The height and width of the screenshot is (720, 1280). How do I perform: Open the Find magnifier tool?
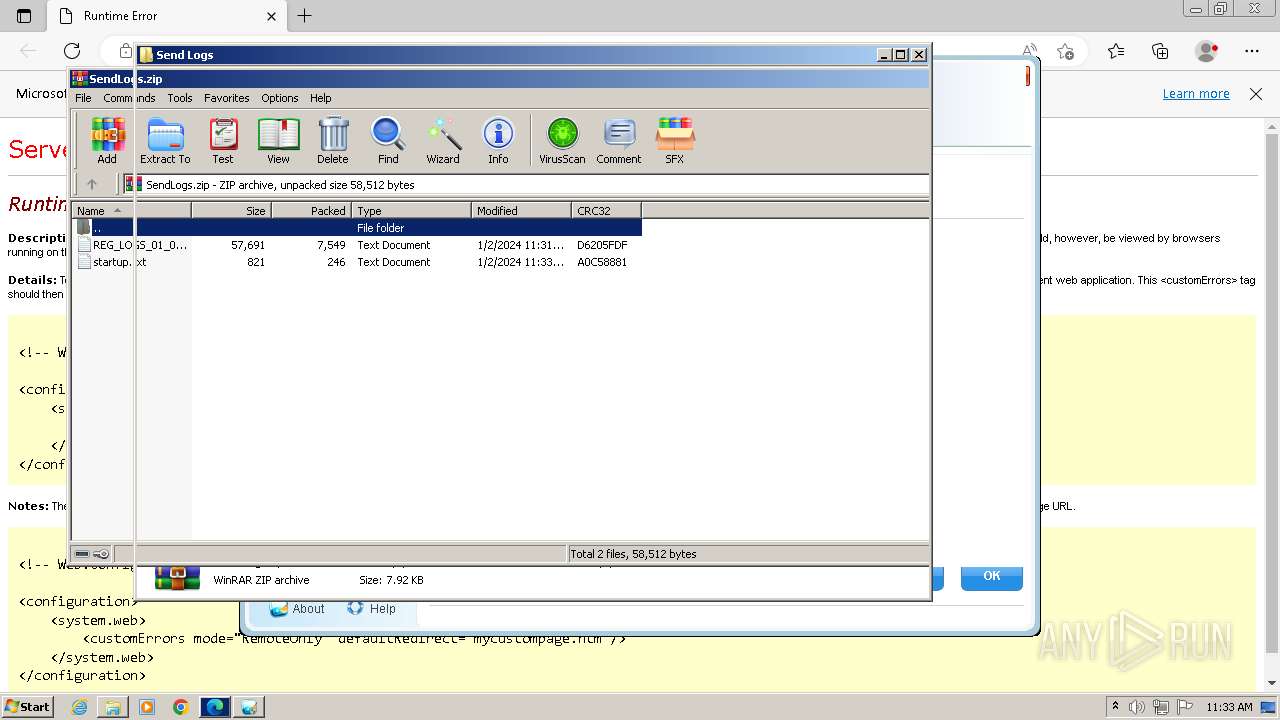[388, 140]
